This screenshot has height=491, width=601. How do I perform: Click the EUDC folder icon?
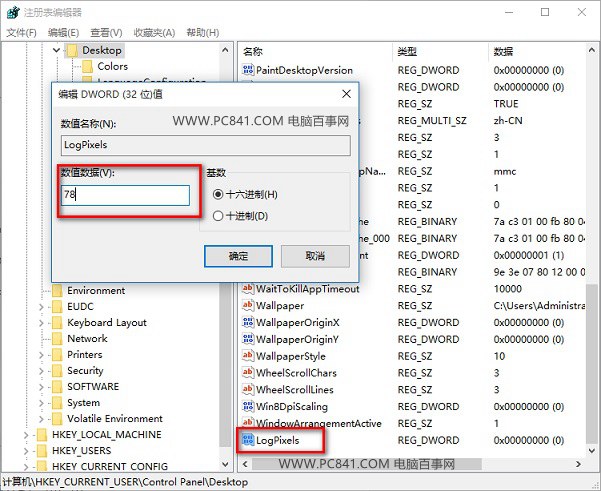[57, 307]
